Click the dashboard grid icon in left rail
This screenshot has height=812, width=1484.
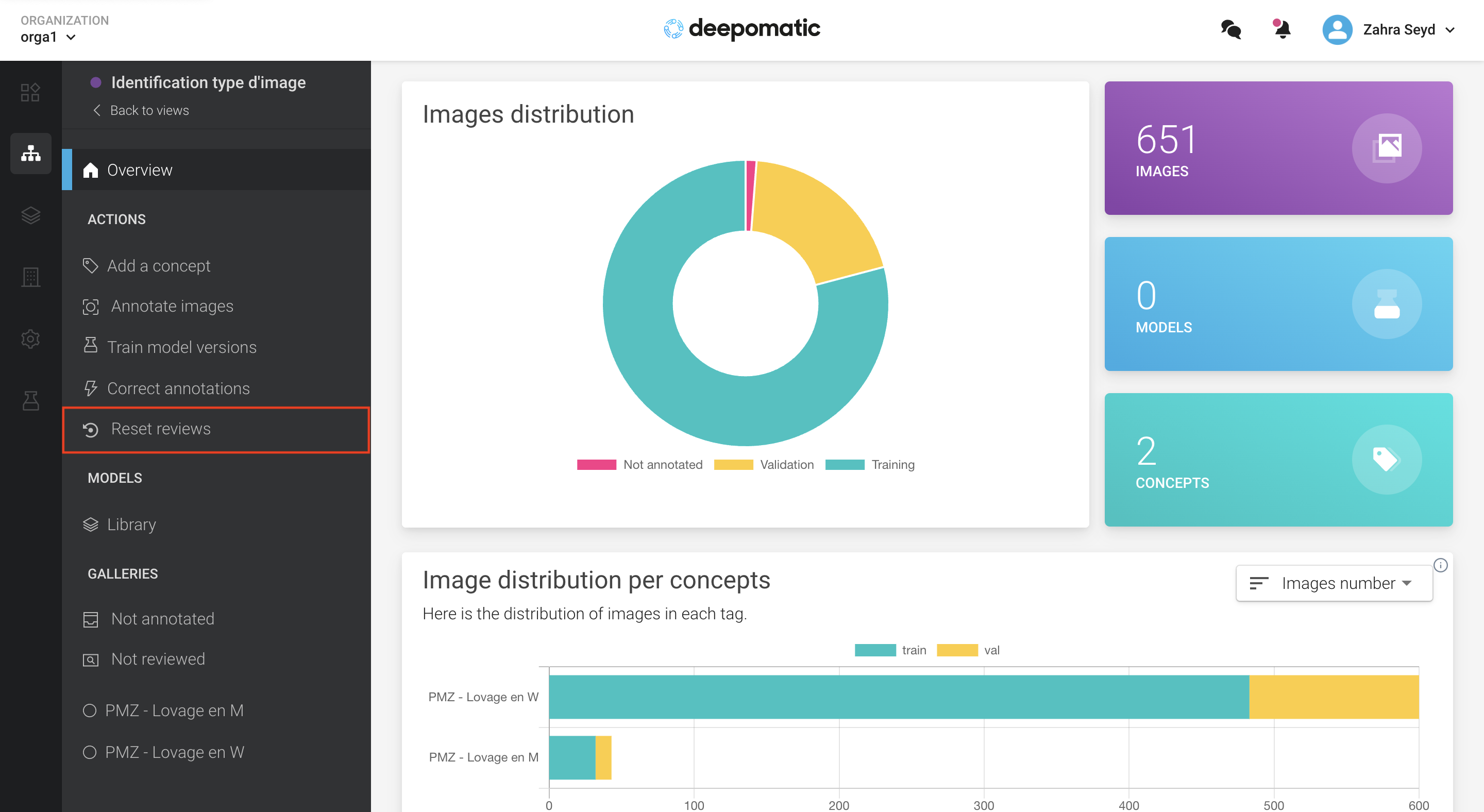pyautogui.click(x=30, y=92)
